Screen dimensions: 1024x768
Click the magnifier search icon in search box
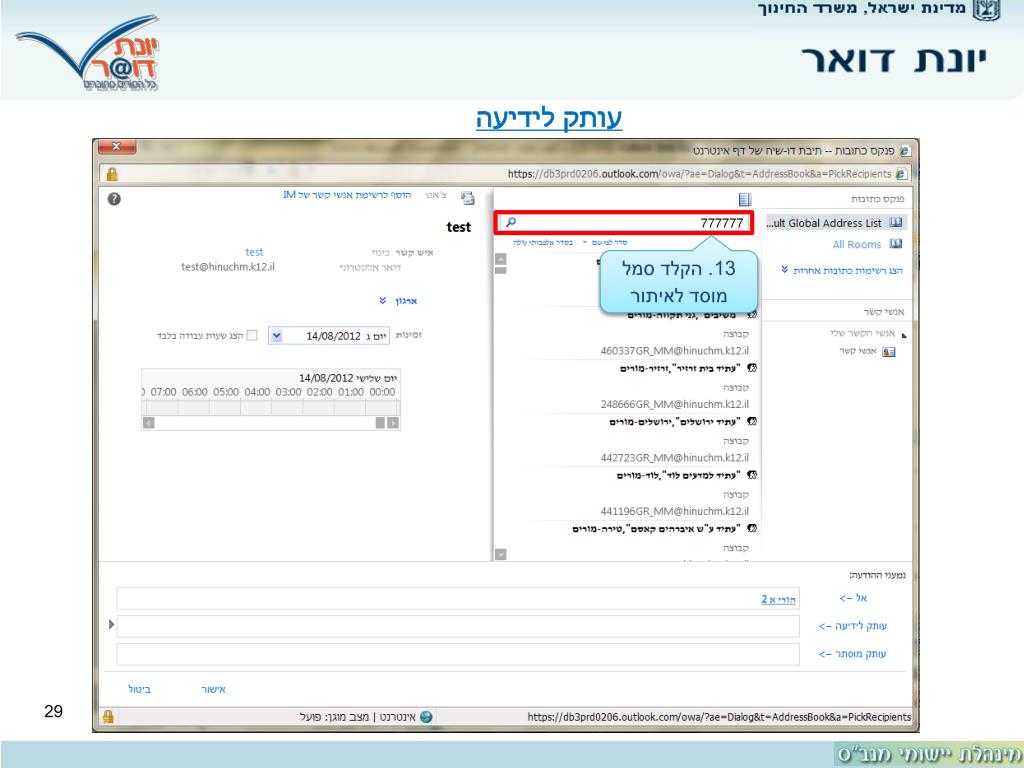coord(511,222)
